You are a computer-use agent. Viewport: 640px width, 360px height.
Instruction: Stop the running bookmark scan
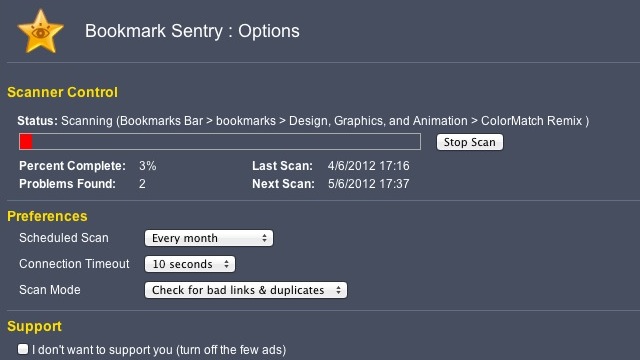(x=469, y=142)
